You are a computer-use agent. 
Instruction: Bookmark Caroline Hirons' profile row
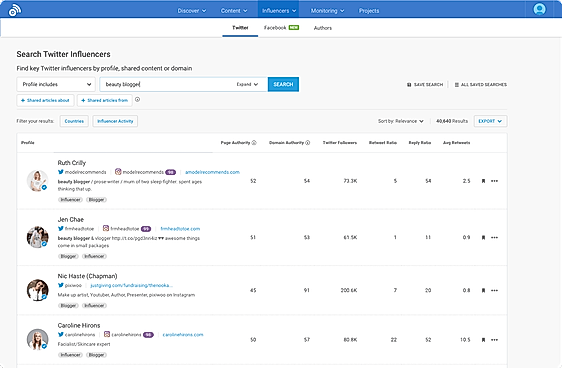483,340
